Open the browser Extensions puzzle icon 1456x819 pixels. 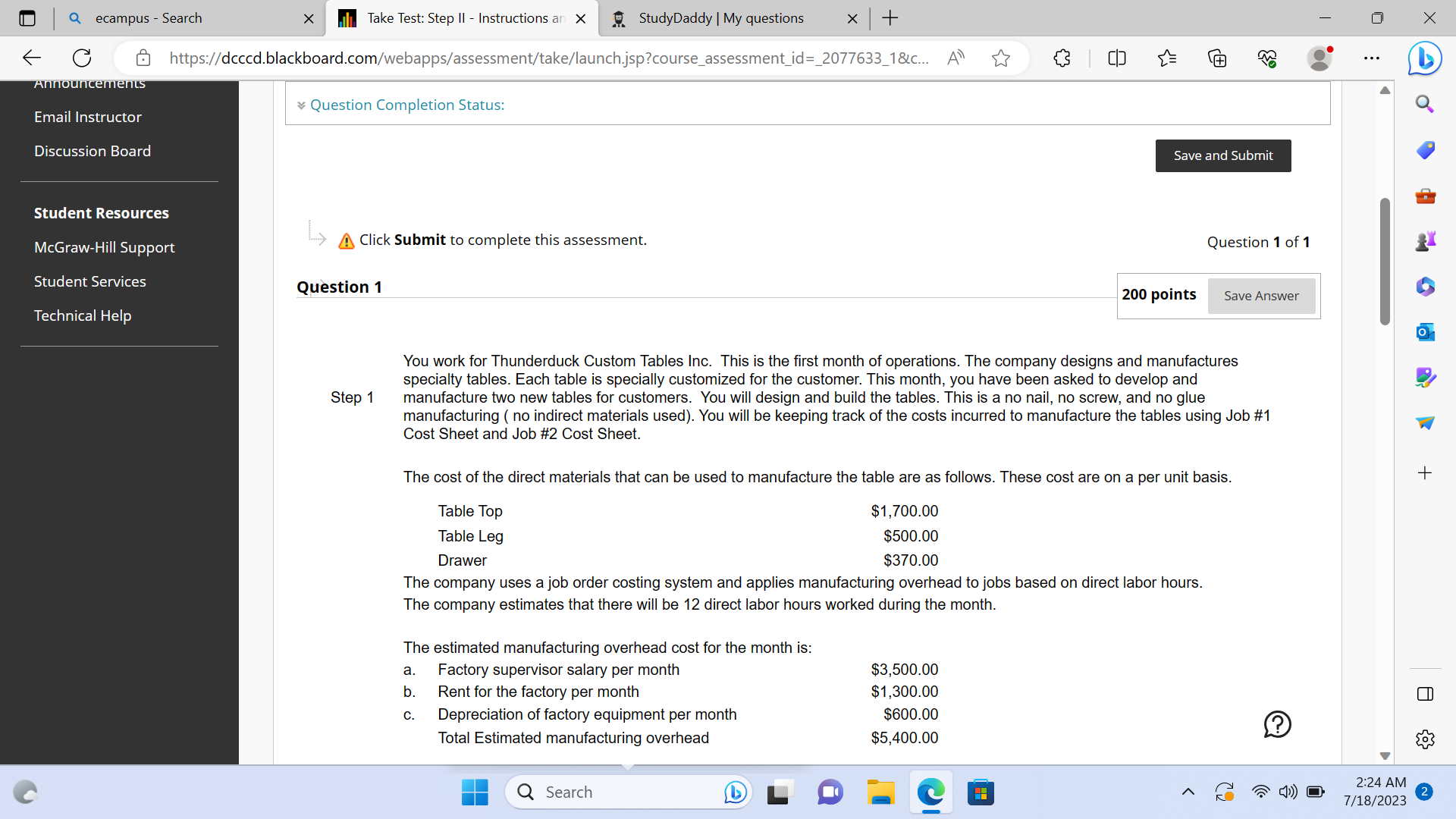coord(1062,58)
